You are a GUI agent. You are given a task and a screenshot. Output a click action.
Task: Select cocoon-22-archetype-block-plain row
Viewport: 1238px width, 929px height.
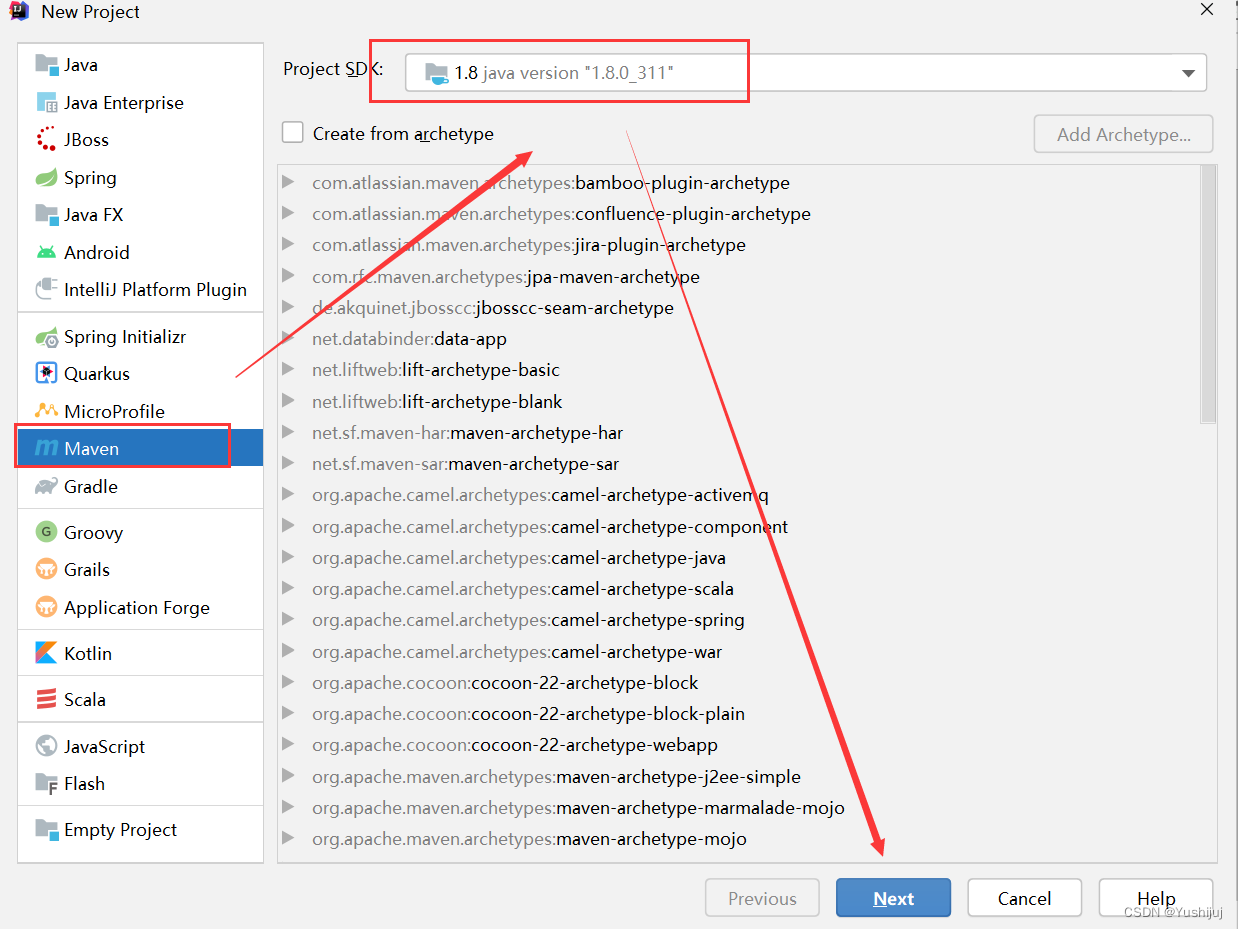click(x=738, y=714)
